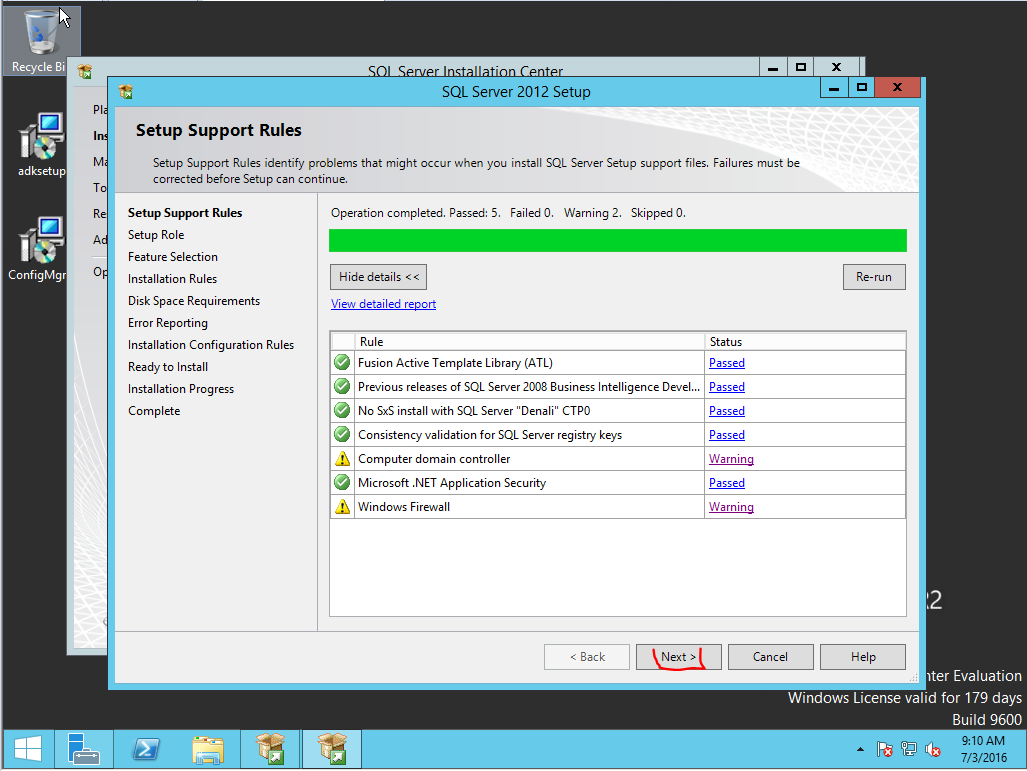Close the SQL Server 2012 Setup window

point(897,87)
